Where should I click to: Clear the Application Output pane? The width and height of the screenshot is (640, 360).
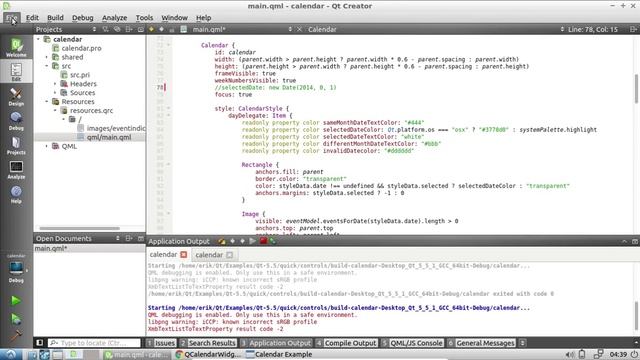(222, 241)
